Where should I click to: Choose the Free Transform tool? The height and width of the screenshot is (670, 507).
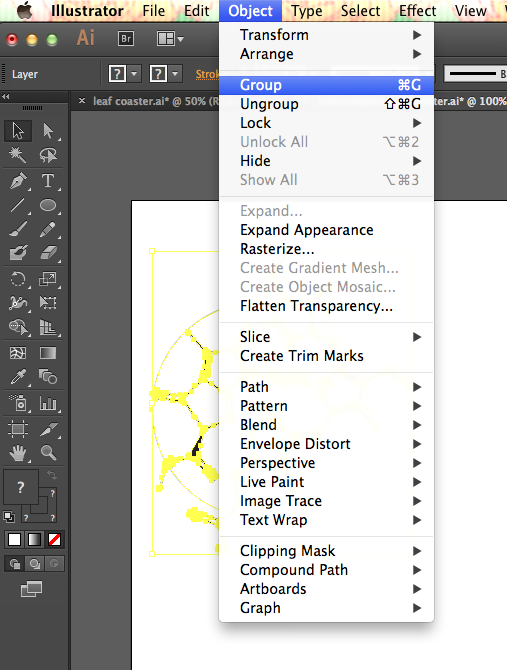48,303
